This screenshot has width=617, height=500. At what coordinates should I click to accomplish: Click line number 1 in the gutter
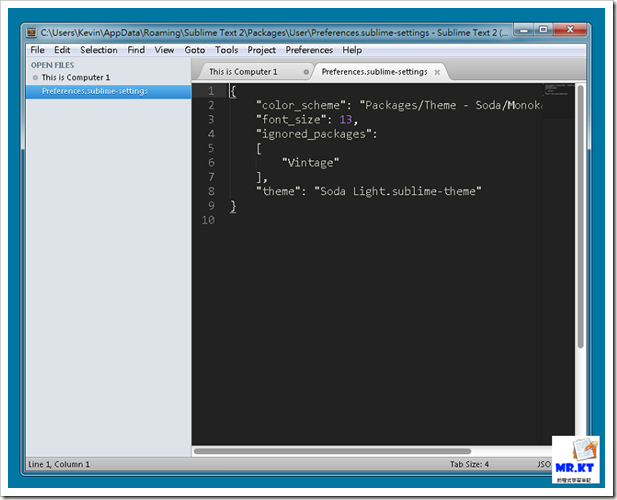point(211,91)
